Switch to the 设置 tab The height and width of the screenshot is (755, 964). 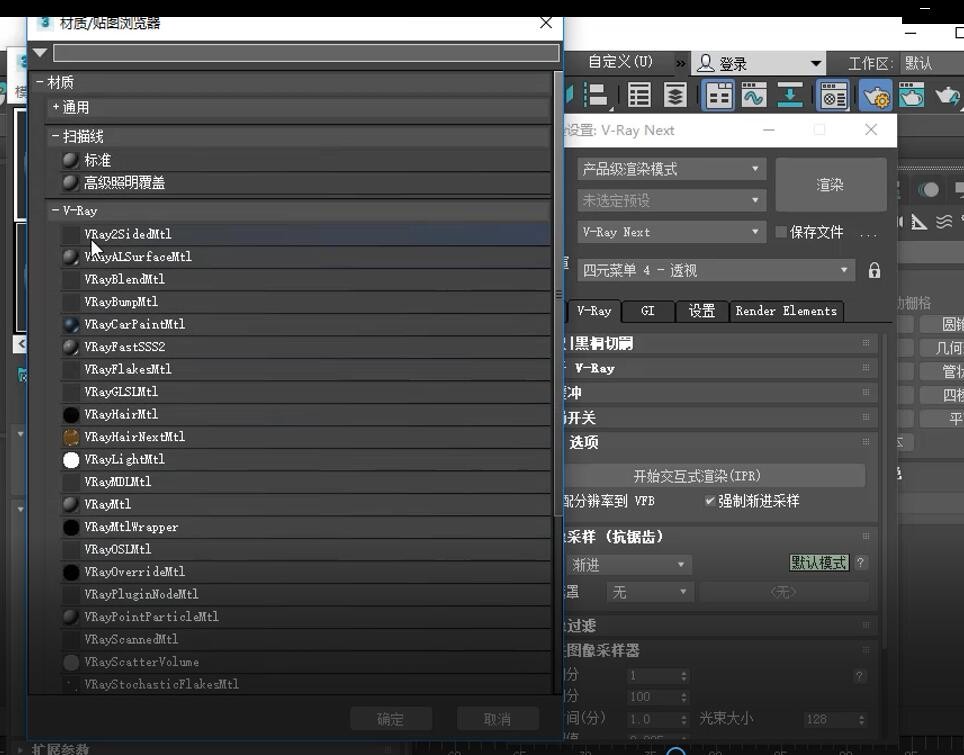701,311
